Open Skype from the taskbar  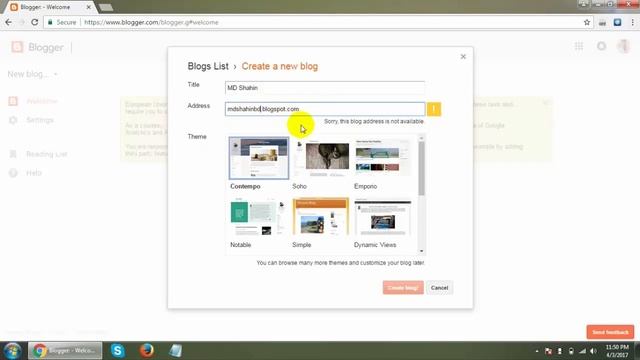[x=118, y=351]
